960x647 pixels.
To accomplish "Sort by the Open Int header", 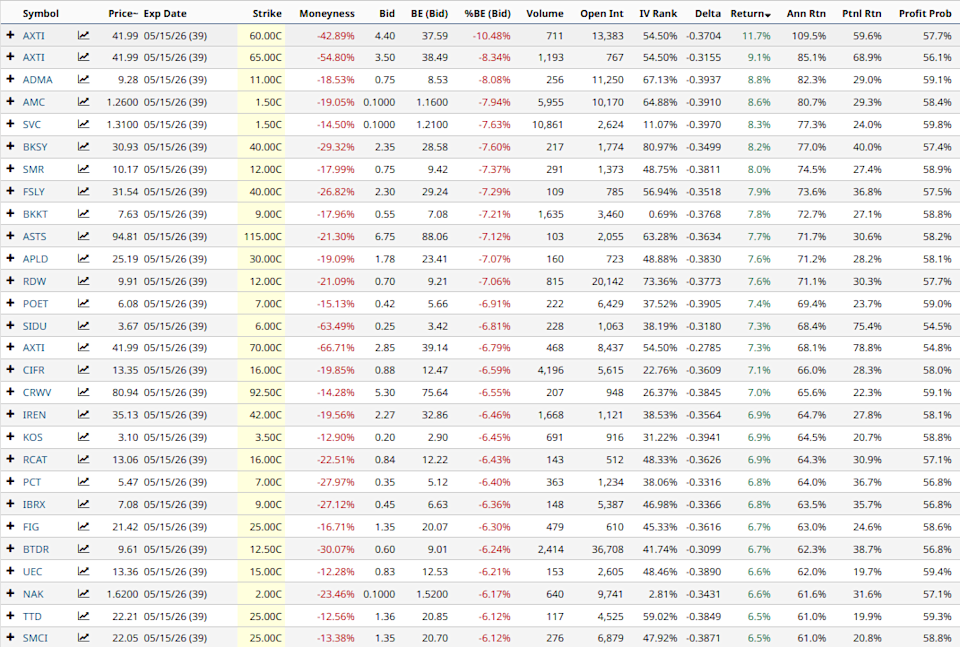I will (602, 14).
